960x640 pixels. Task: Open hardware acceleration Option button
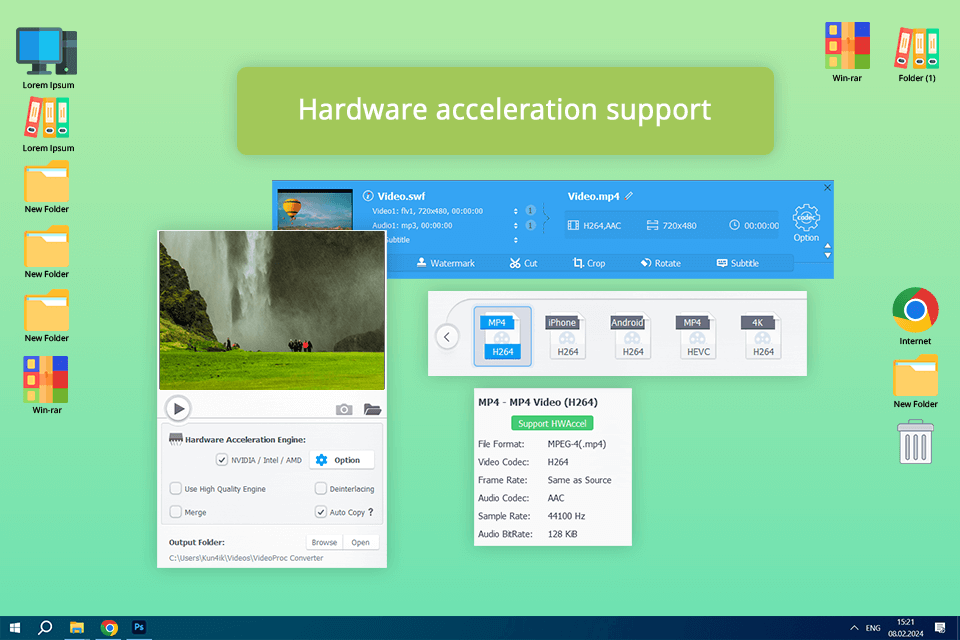pos(342,460)
